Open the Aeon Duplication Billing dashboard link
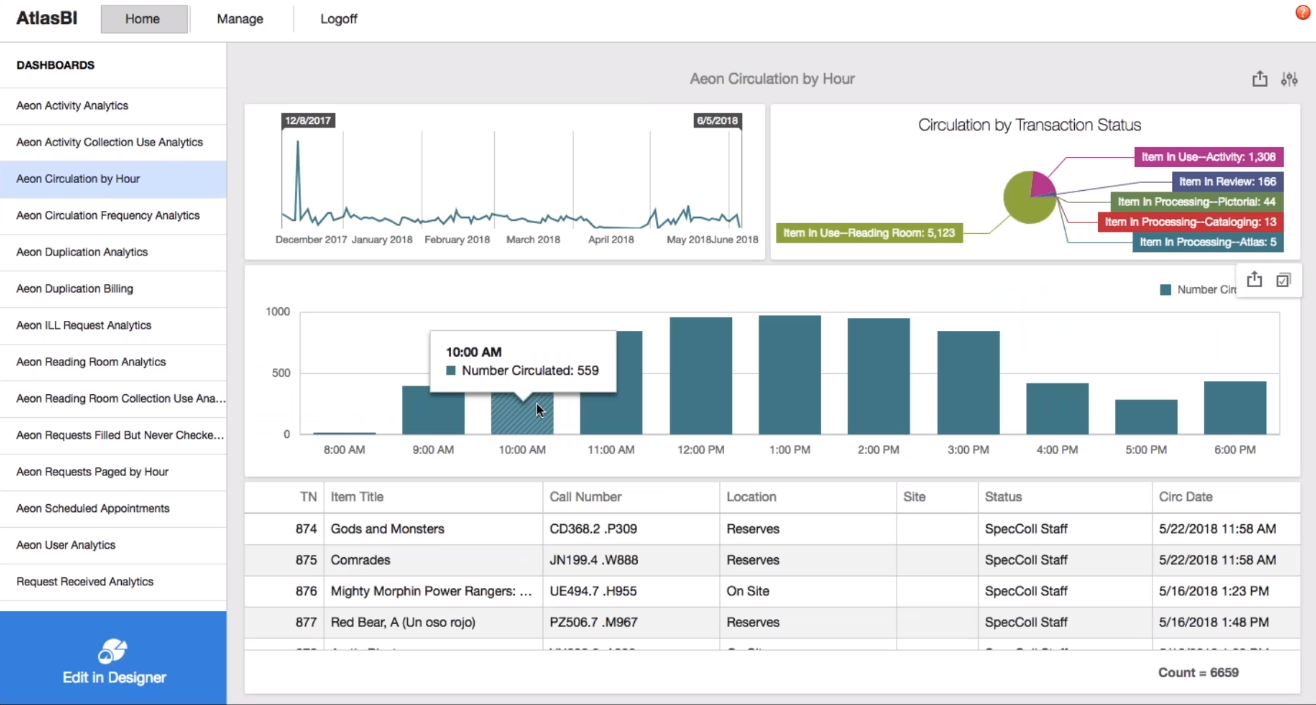This screenshot has height=705, width=1316. click(113, 288)
